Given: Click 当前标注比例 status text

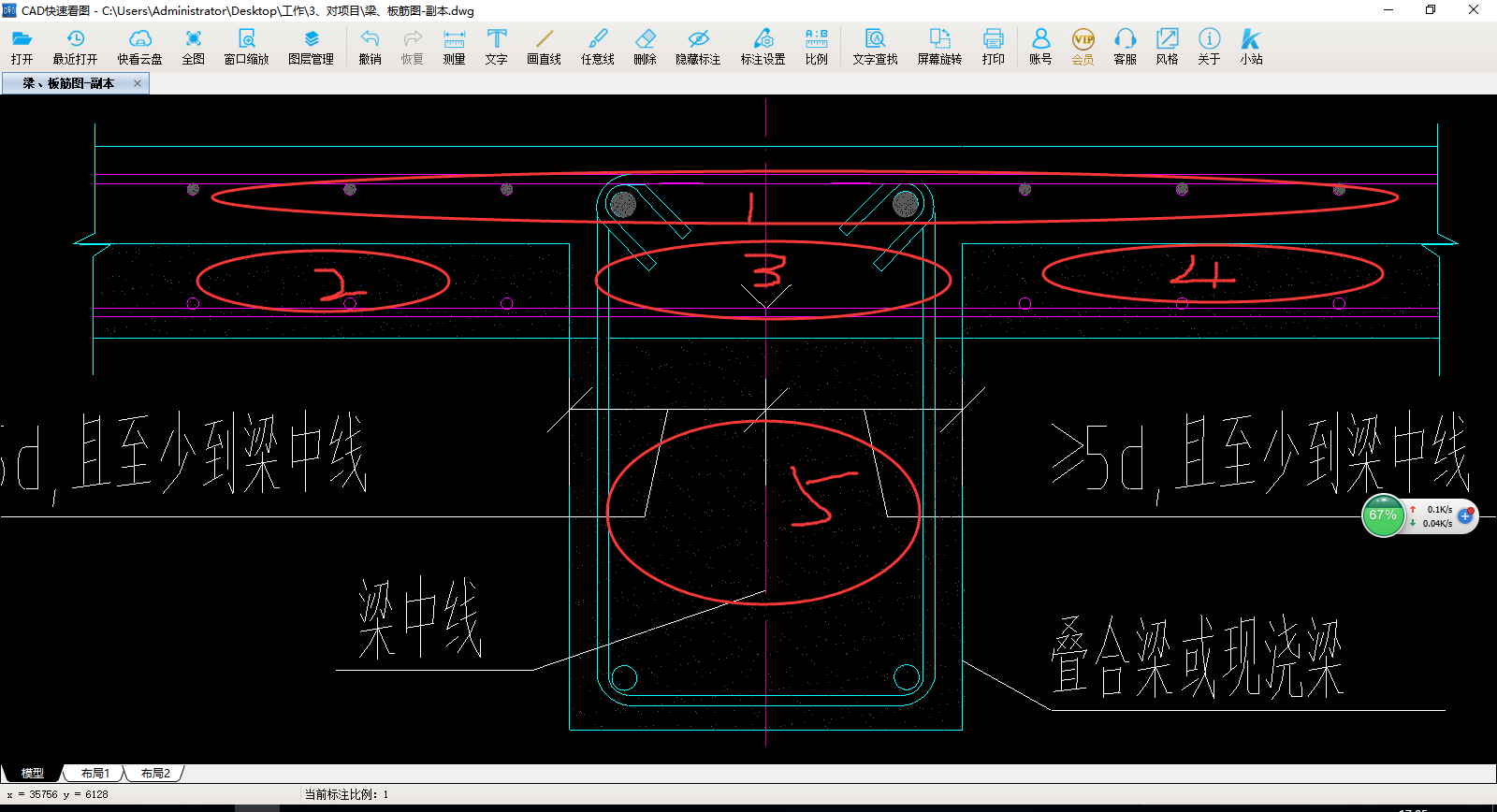Looking at the screenshot, I should coord(346,794).
